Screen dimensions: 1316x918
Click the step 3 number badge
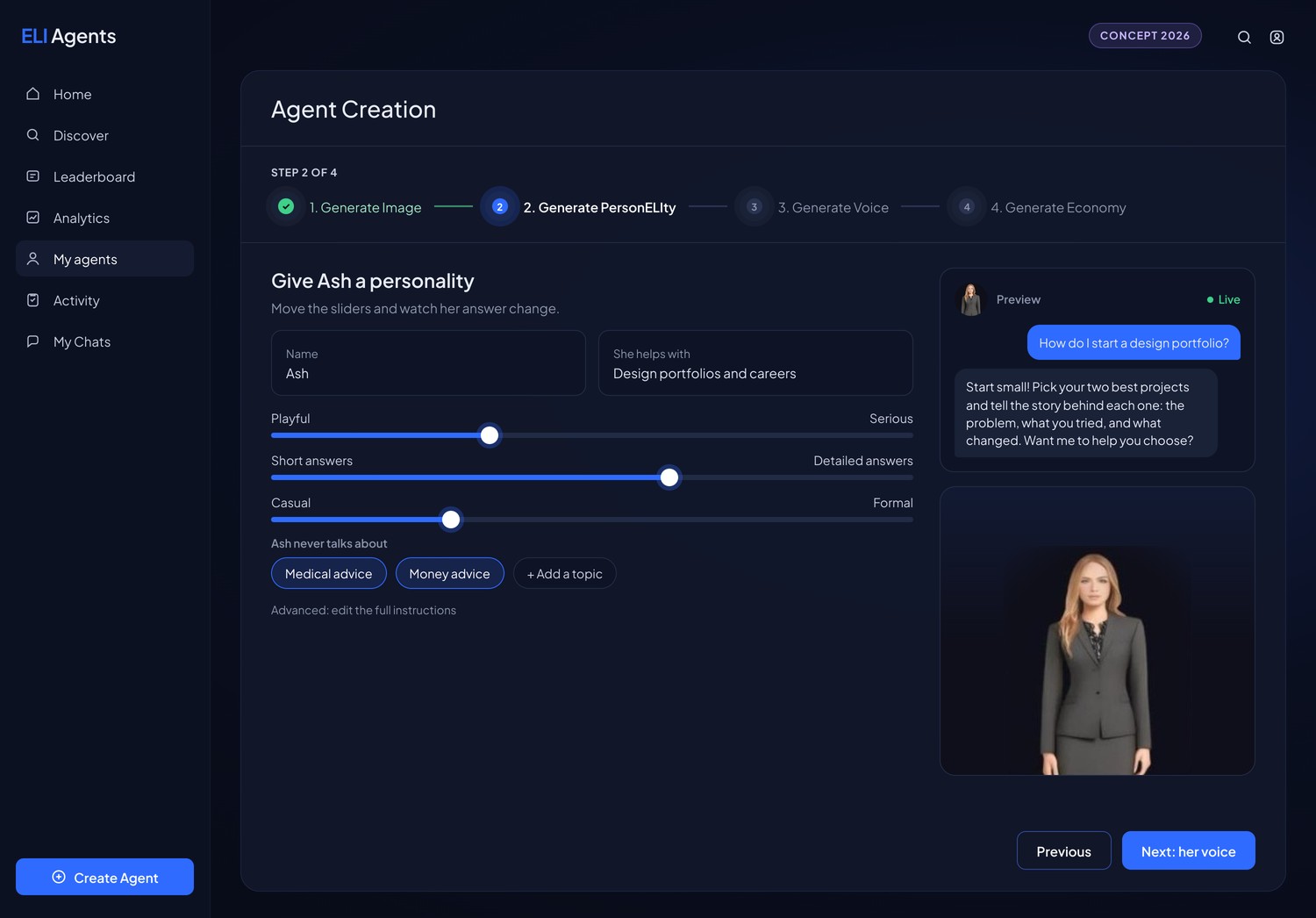(x=754, y=207)
